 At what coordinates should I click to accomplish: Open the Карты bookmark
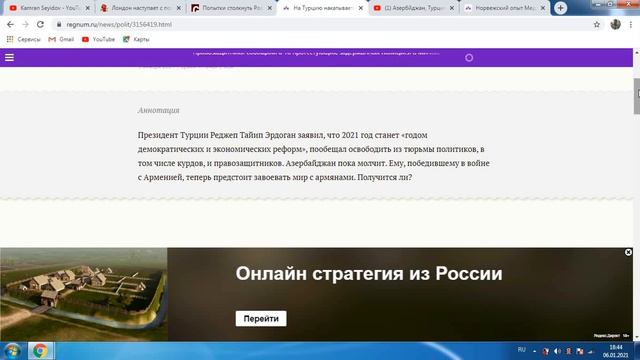click(136, 39)
